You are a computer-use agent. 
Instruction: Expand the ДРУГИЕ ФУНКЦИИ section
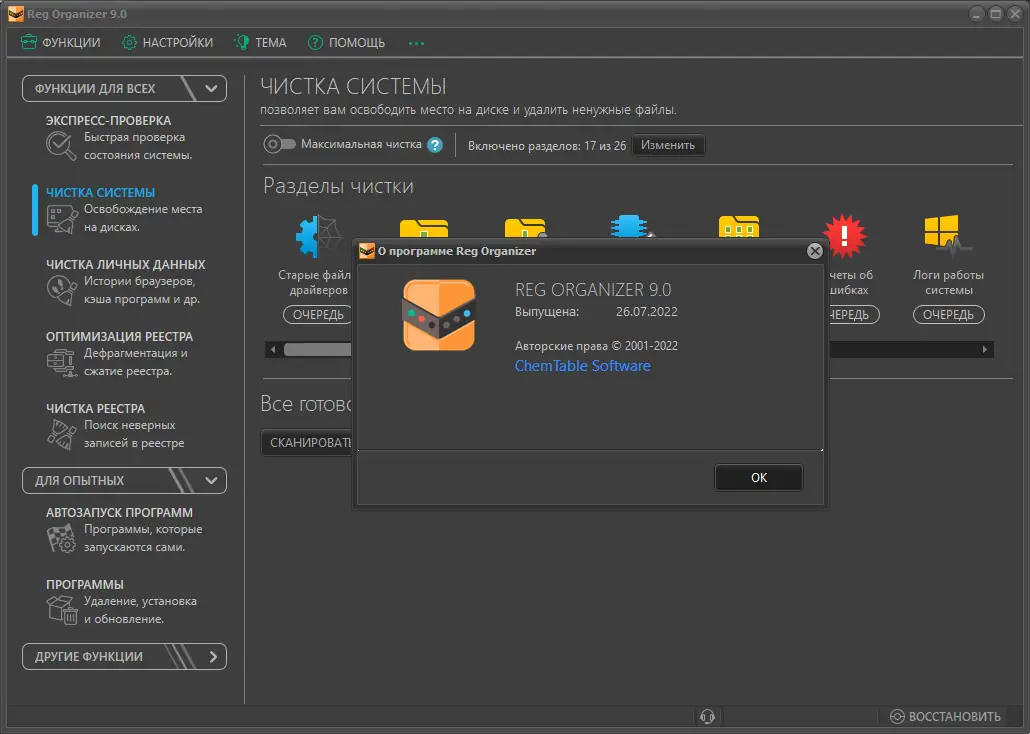click(213, 656)
